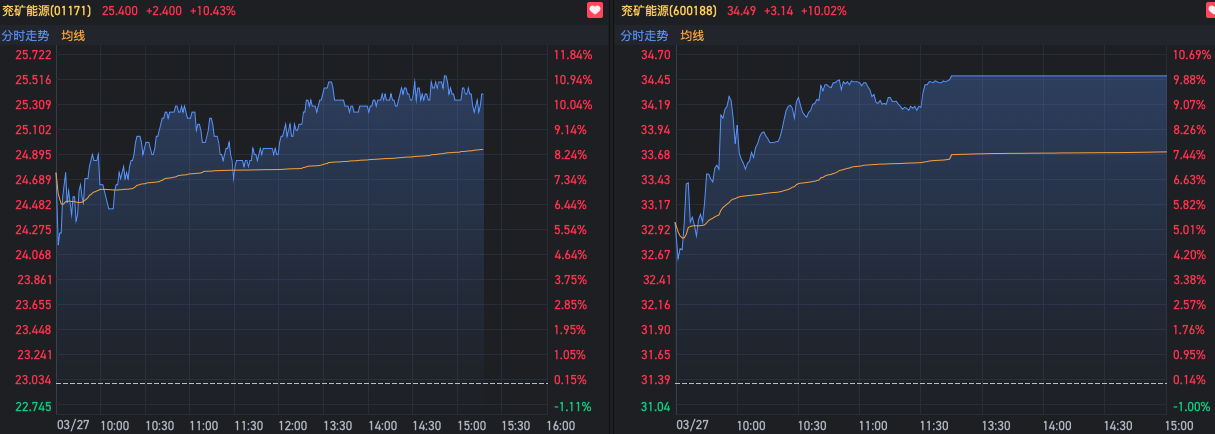
Task: Click the percent change +10.43%
Action: [213, 11]
